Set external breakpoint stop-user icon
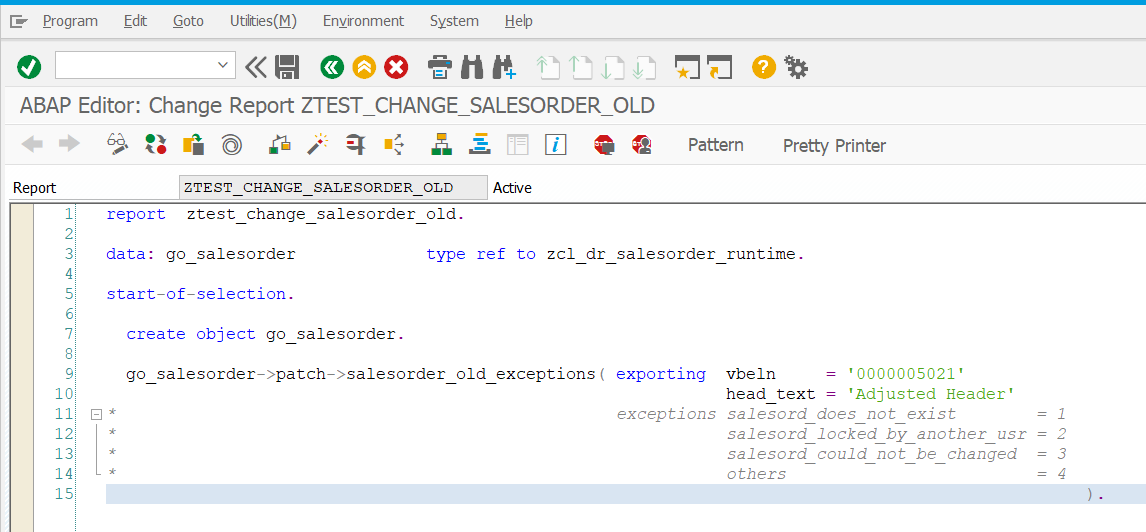Image resolution: width=1146 pixels, height=532 pixels. click(642, 145)
